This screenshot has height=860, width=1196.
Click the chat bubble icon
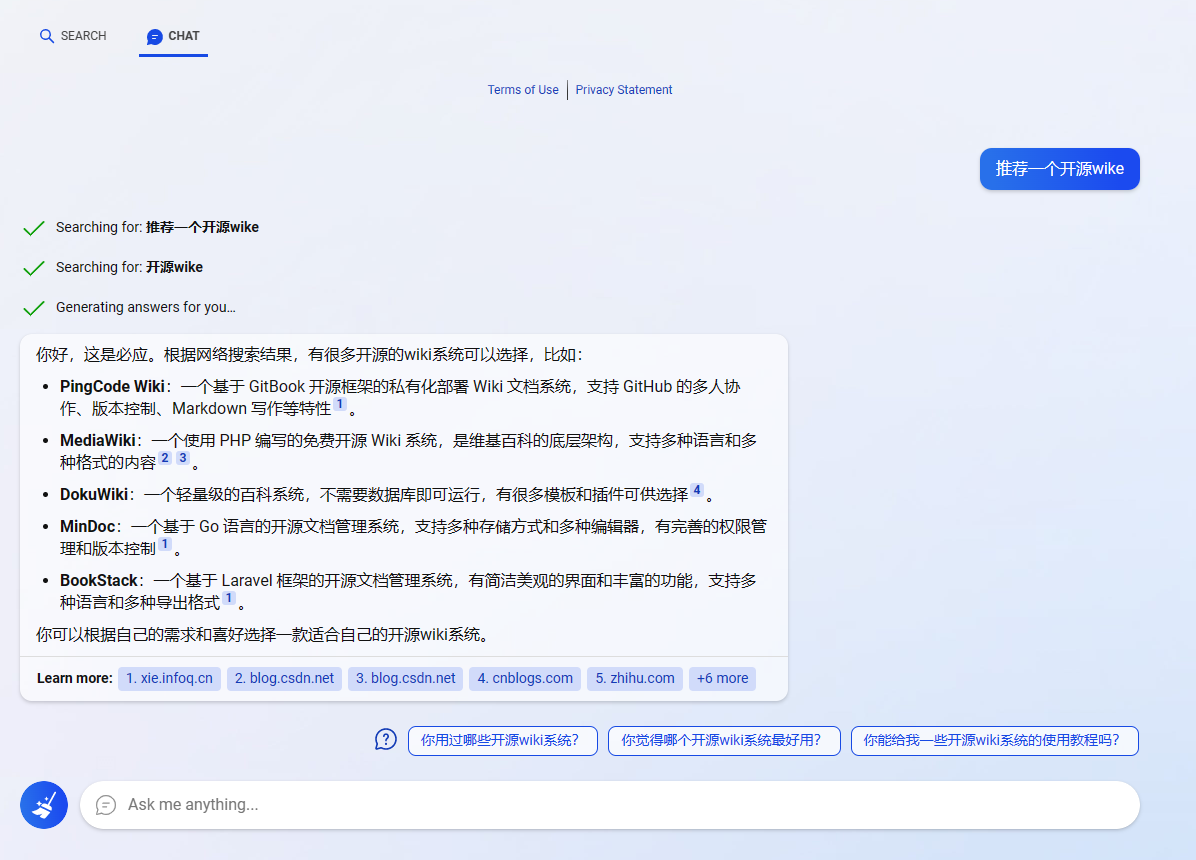click(x=154, y=36)
